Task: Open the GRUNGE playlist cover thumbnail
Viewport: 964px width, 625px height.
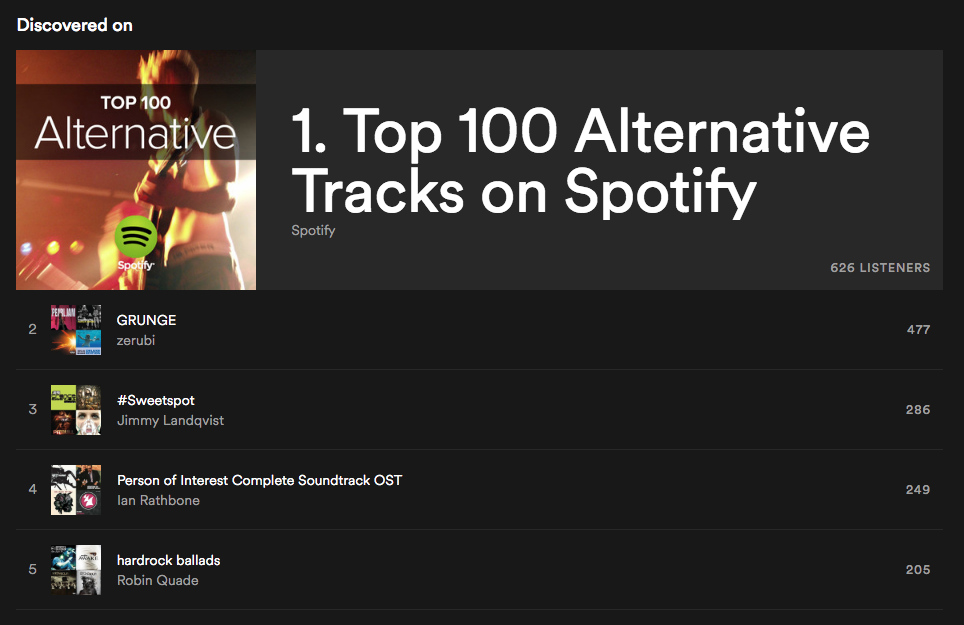Action: tap(76, 329)
